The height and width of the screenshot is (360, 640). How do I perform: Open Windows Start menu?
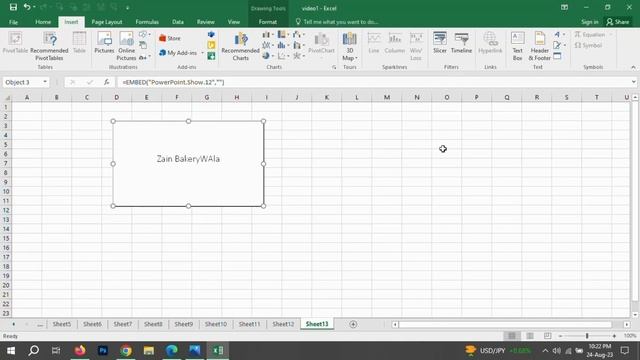tap(11, 351)
